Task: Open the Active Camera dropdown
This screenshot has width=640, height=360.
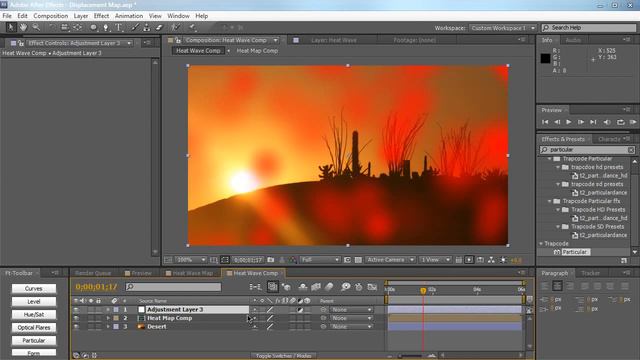Action: point(390,260)
